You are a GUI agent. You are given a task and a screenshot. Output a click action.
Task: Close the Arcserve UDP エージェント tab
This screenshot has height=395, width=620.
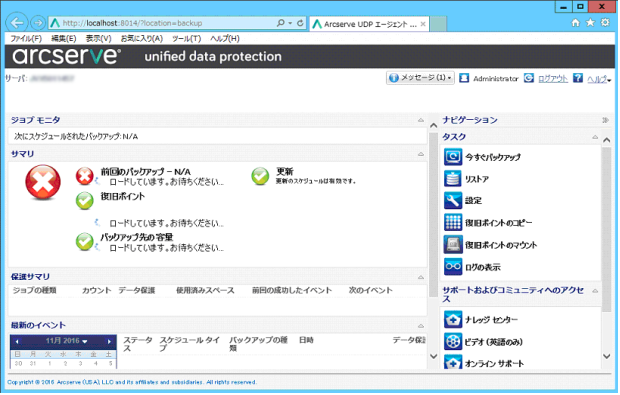coord(423,24)
